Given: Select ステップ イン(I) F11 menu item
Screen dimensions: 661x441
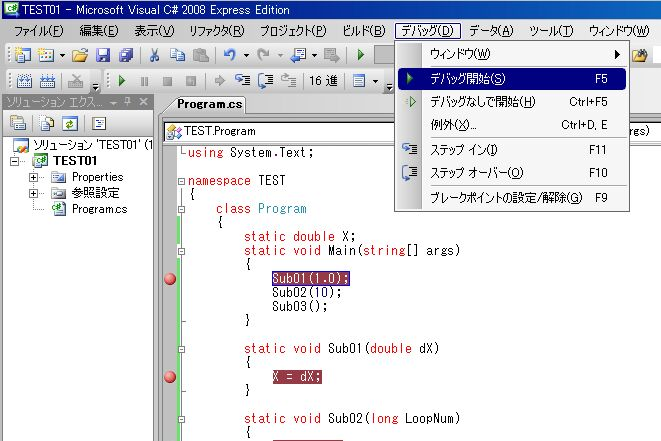Looking at the screenshot, I should pyautogui.click(x=512, y=150).
